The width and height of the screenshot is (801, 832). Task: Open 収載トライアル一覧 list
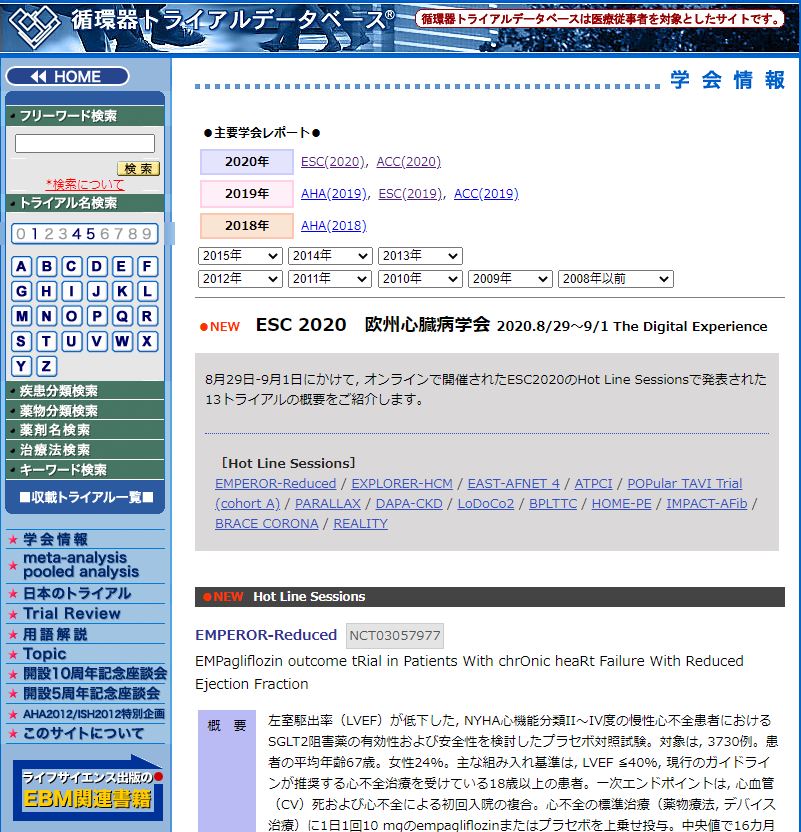click(x=86, y=497)
